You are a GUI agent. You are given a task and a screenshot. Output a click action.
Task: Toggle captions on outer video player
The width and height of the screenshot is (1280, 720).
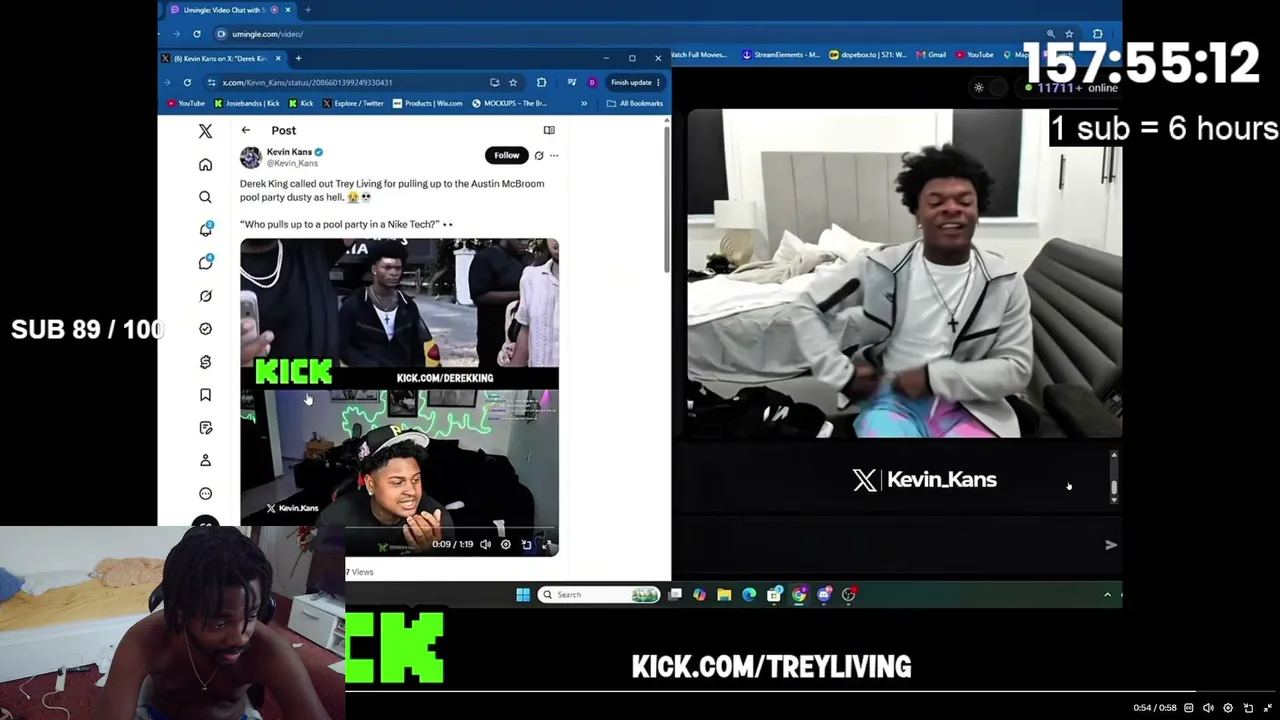tap(1189, 708)
